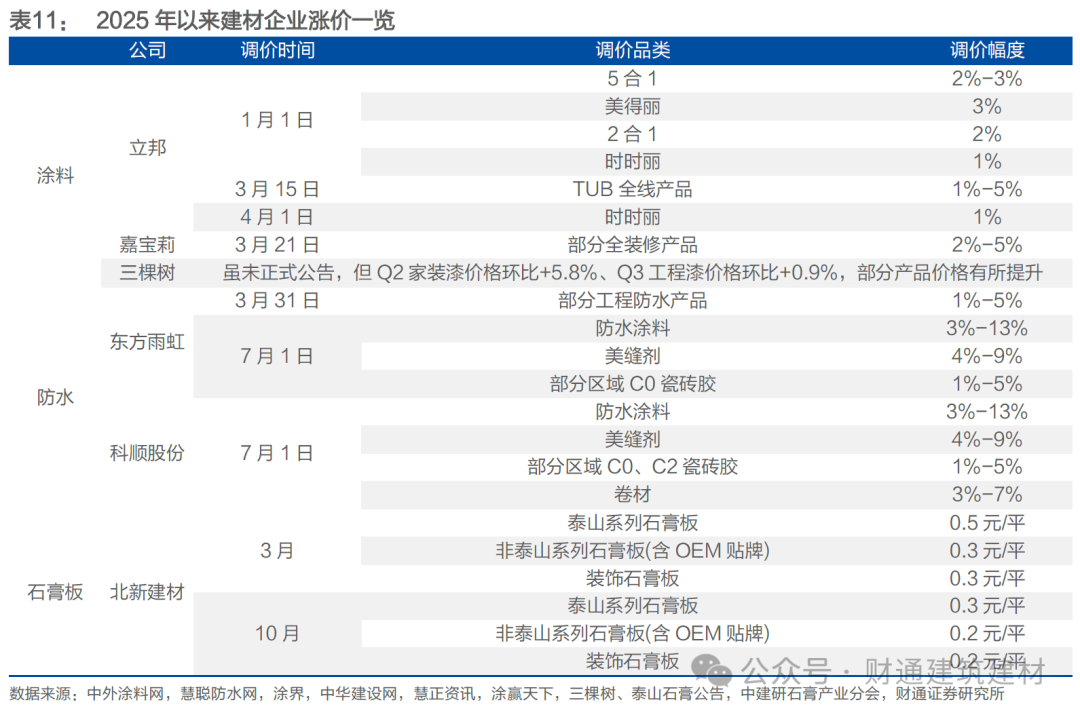Viewport: 1080px width, 715px height.
Task: Select 部分区域C0、C2瓷砖胶 product cell
Action: [633, 466]
